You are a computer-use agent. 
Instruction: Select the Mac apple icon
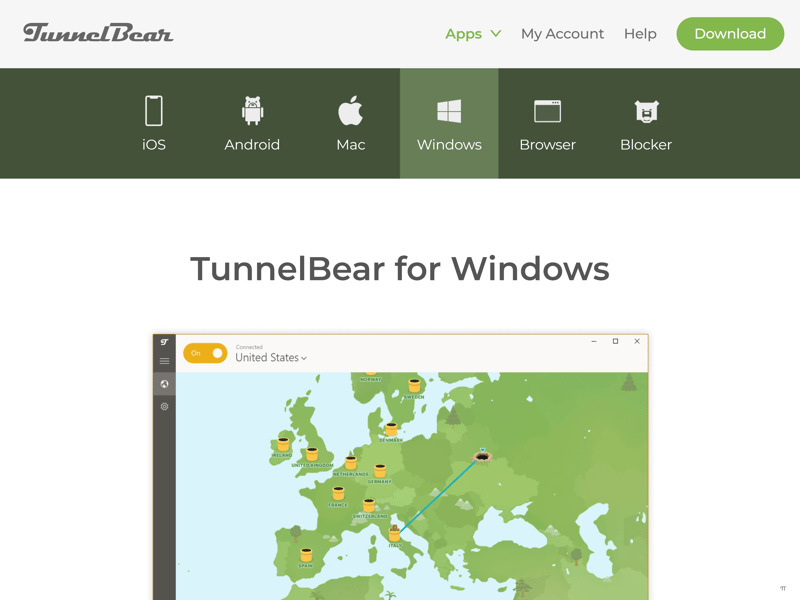pos(351,110)
